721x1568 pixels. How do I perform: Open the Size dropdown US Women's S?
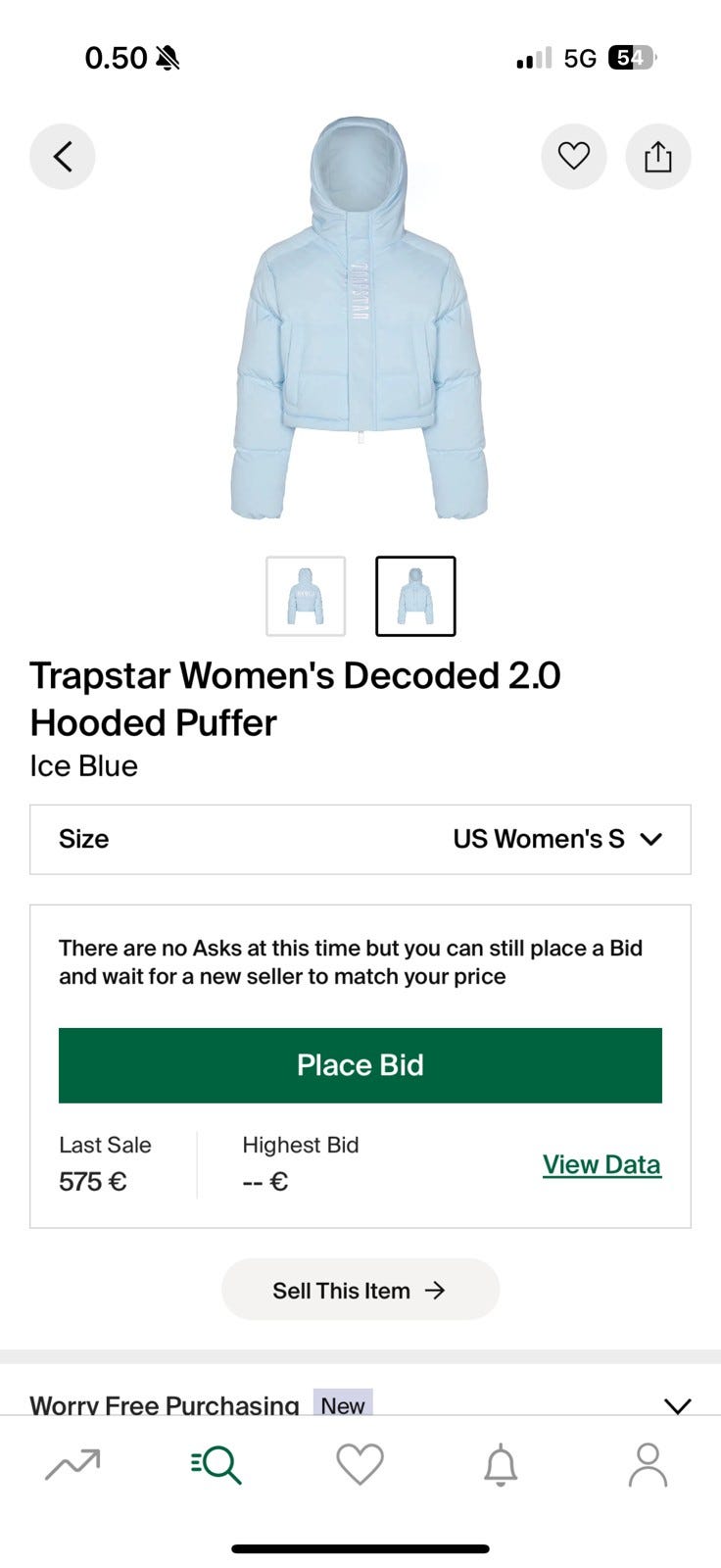(360, 839)
